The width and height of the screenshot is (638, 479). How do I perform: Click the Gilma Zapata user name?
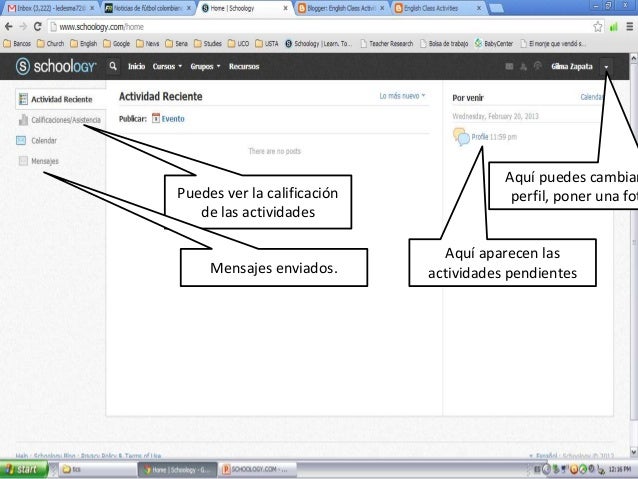click(572, 66)
